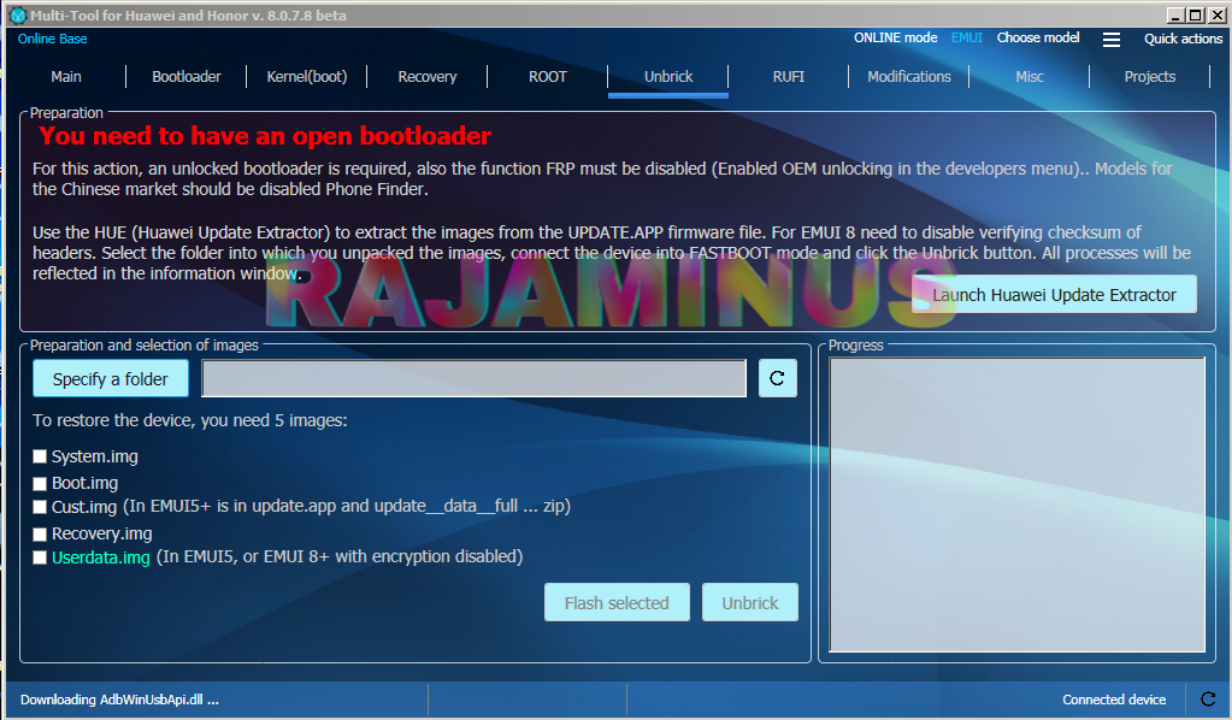Screen dimensions: 1232x720
Task: Open the Bootloader tab
Action: (x=186, y=77)
